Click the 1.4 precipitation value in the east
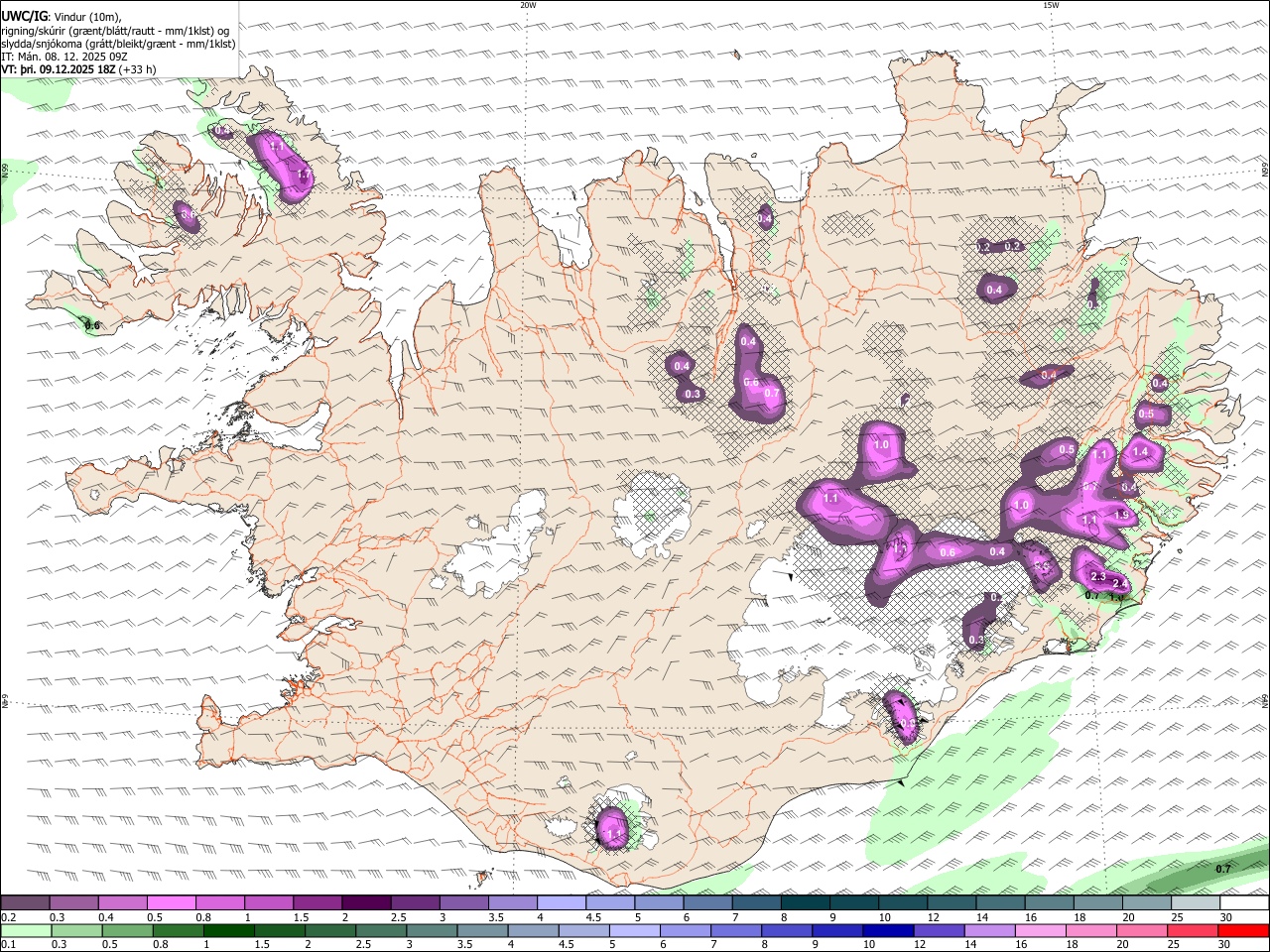The height and width of the screenshot is (952, 1270). (1140, 452)
